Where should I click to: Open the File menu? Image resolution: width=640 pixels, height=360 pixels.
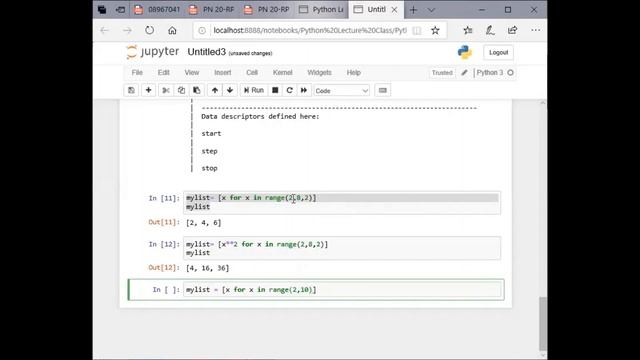[x=137, y=73]
